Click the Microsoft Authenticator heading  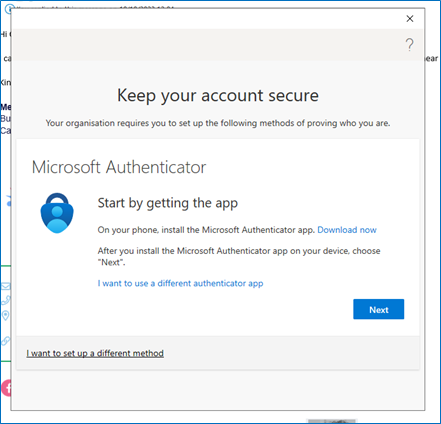(x=119, y=167)
